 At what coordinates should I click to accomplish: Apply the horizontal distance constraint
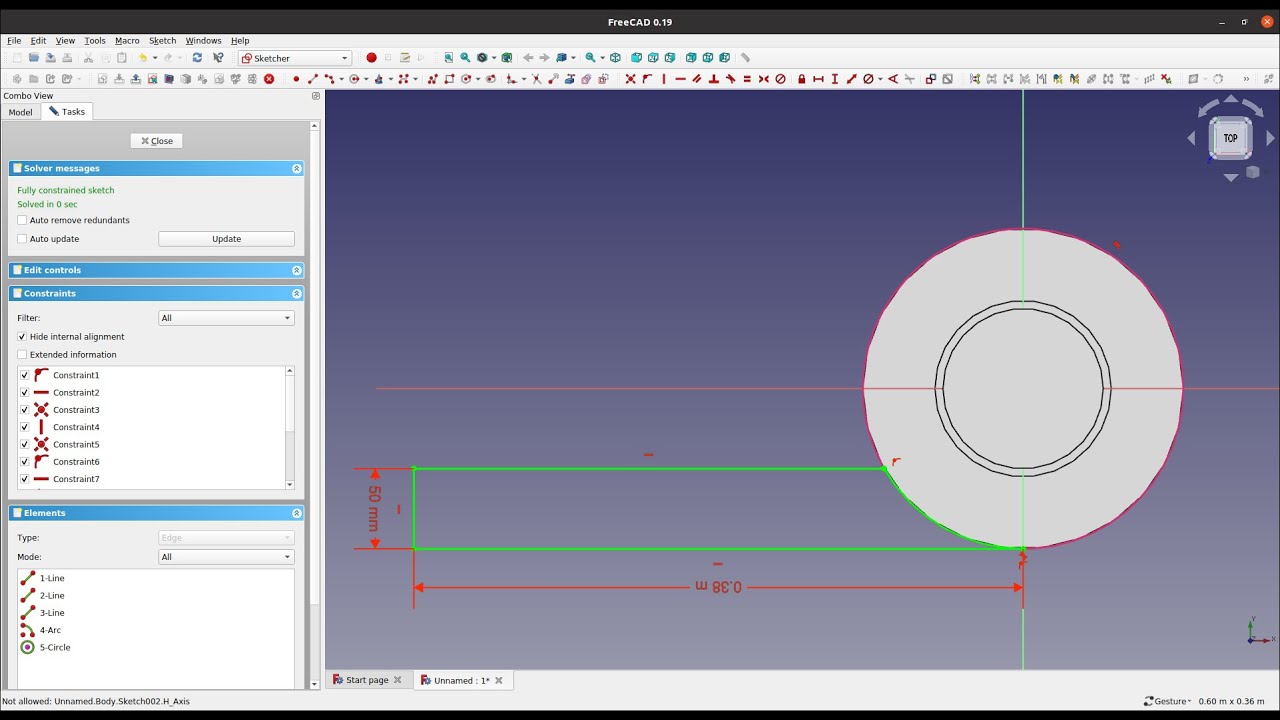[818, 79]
